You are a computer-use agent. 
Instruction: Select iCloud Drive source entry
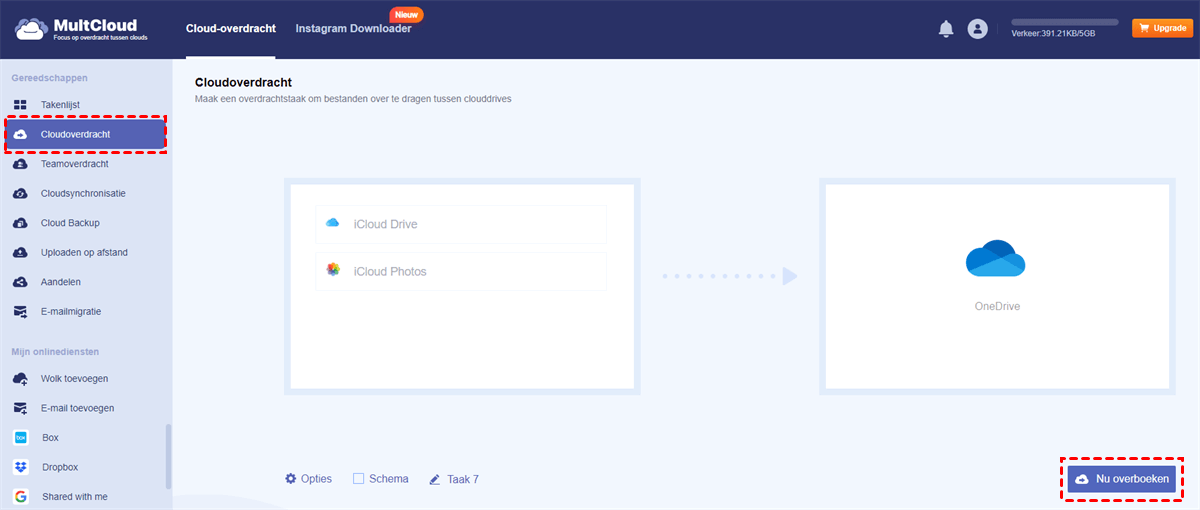click(x=461, y=224)
